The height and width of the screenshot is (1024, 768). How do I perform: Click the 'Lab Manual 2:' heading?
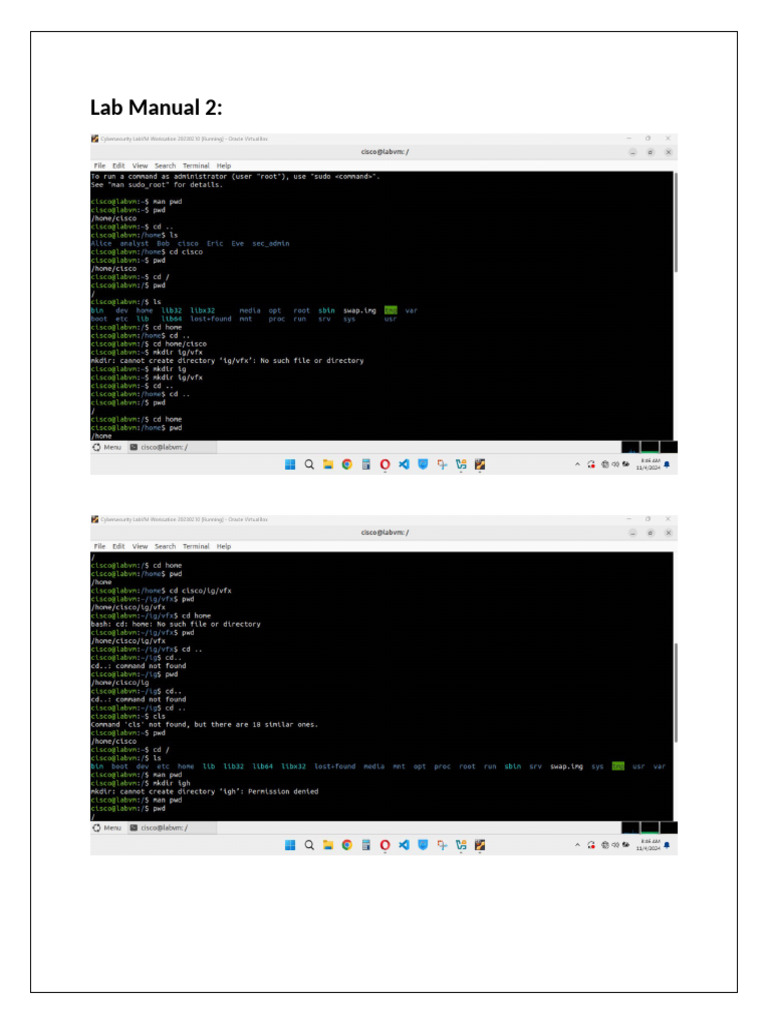coord(156,107)
